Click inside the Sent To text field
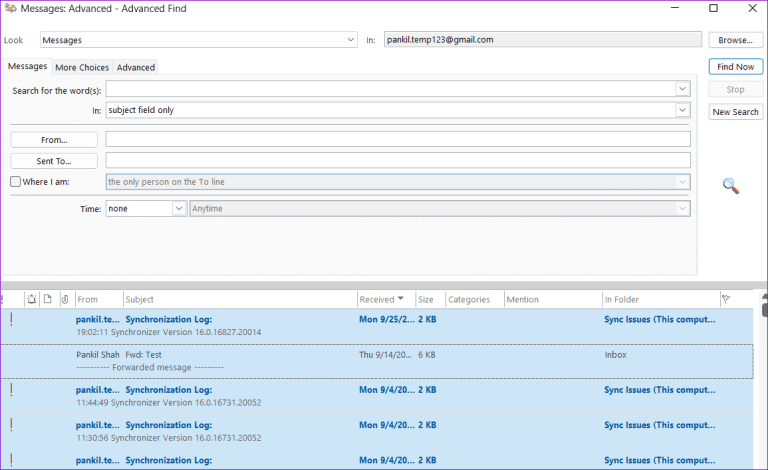This screenshot has height=470, width=768. click(398, 161)
